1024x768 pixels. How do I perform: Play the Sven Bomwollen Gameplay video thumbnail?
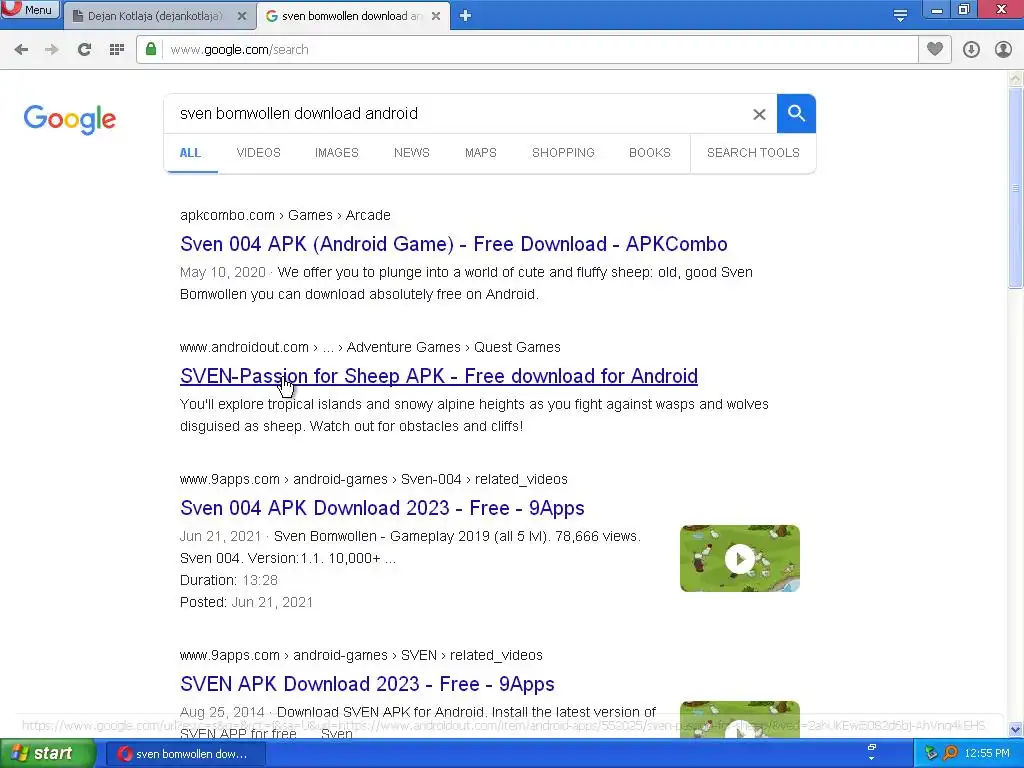tap(739, 559)
